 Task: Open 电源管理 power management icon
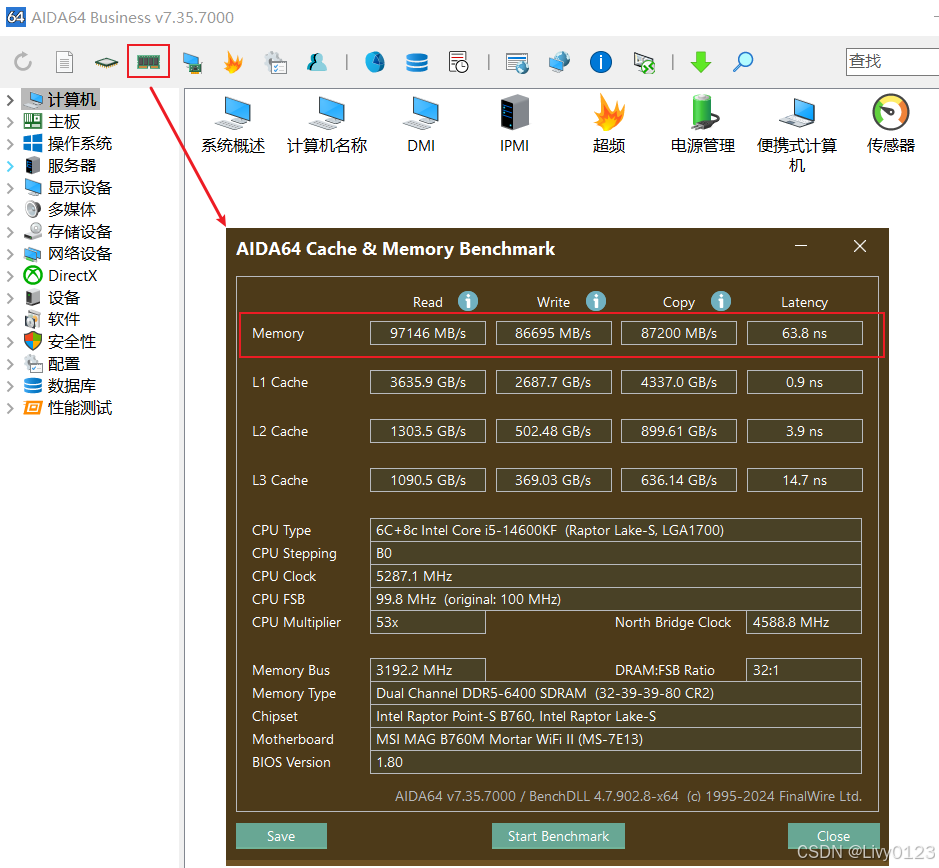(702, 125)
